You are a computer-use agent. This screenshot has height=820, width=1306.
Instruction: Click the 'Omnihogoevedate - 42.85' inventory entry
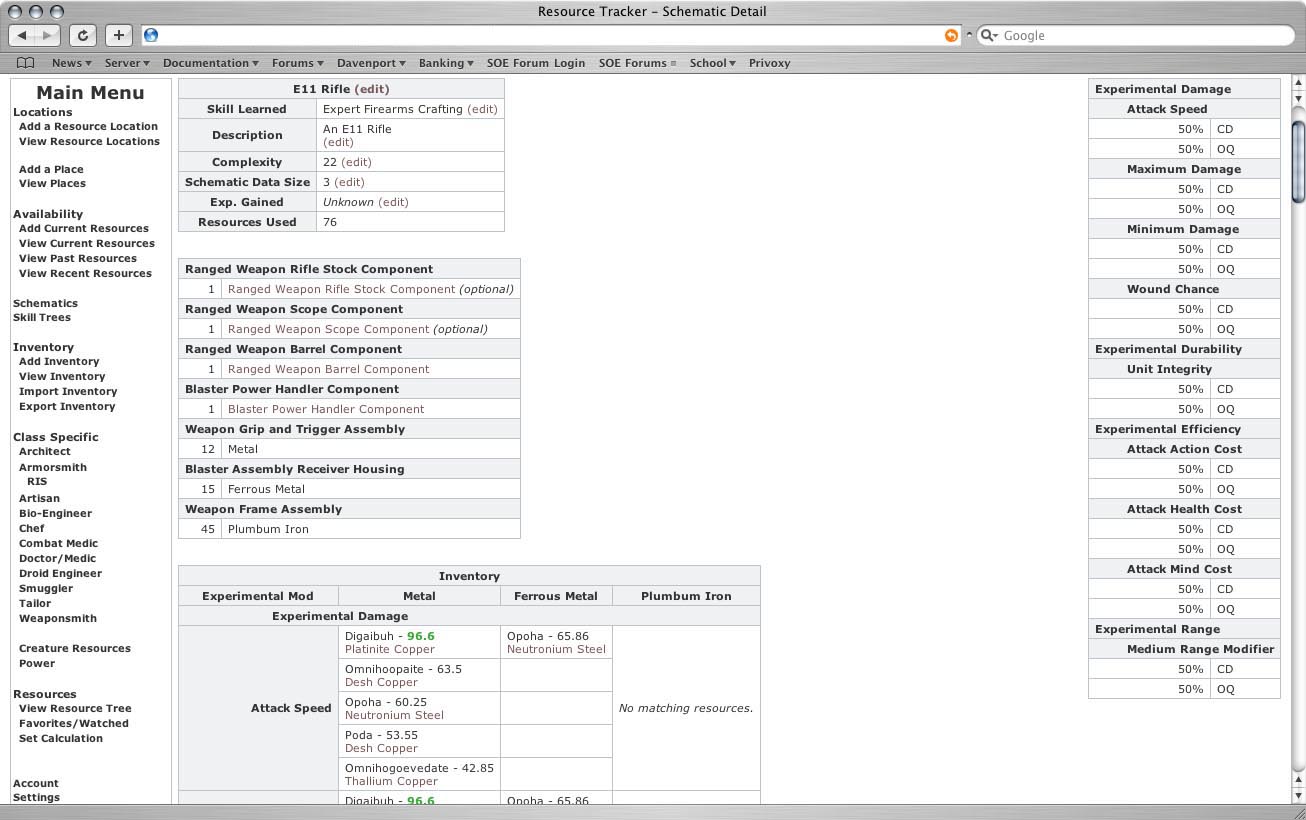pos(419,768)
